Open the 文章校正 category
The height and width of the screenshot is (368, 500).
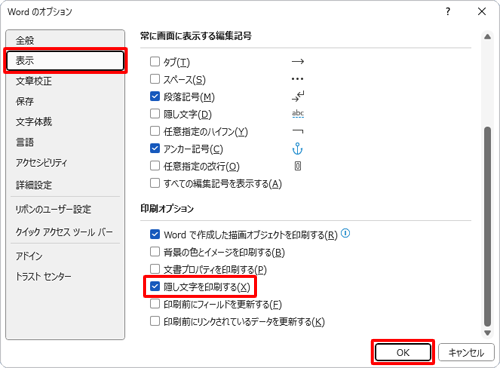[65, 81]
